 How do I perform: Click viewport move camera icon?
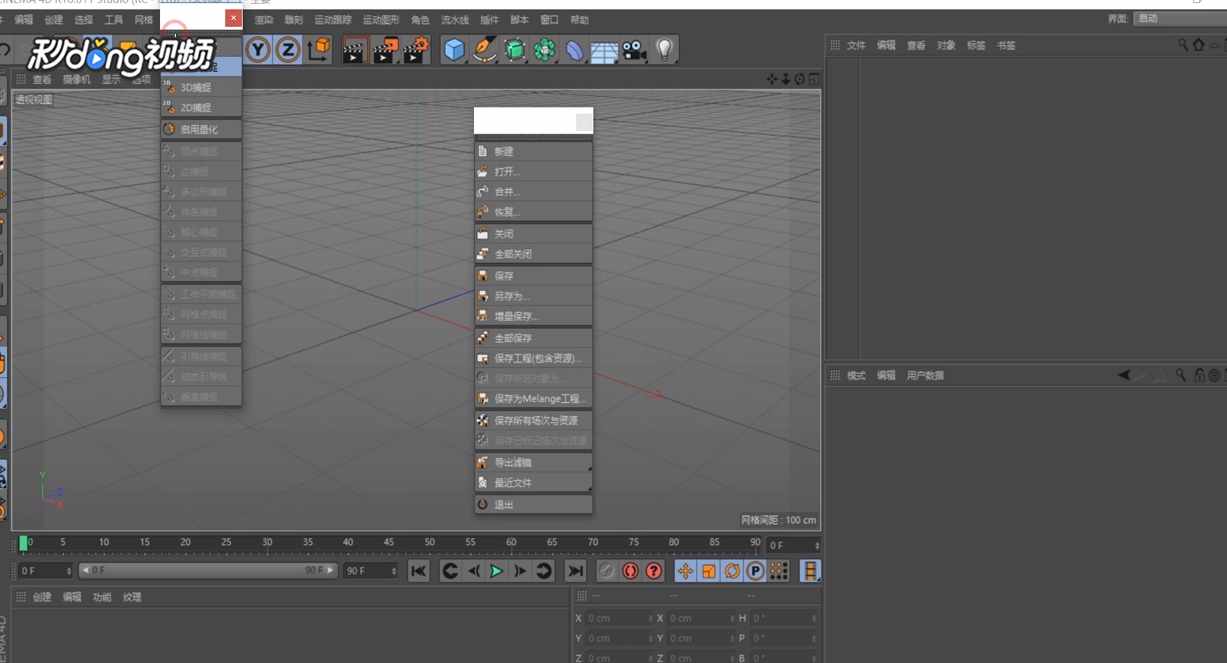[x=772, y=79]
